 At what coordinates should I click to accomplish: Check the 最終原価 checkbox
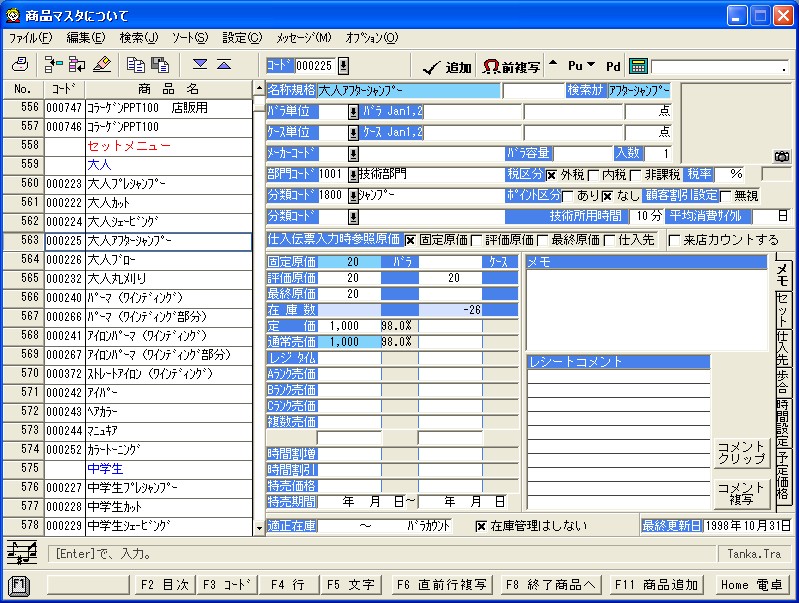542,240
